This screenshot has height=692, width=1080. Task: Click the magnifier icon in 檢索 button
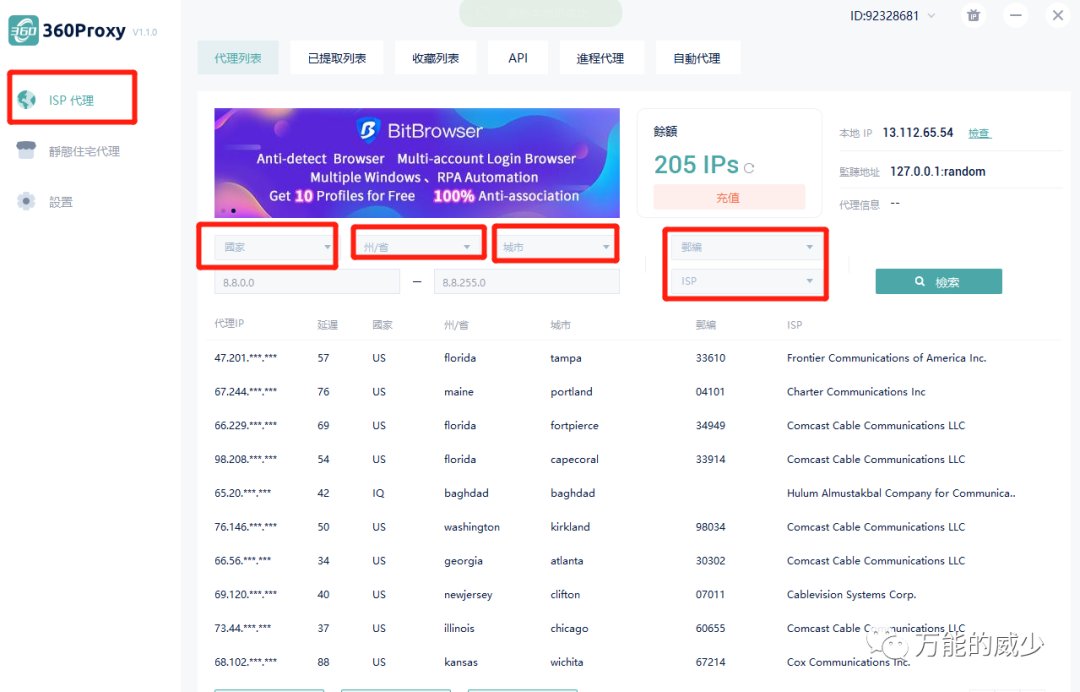[920, 281]
